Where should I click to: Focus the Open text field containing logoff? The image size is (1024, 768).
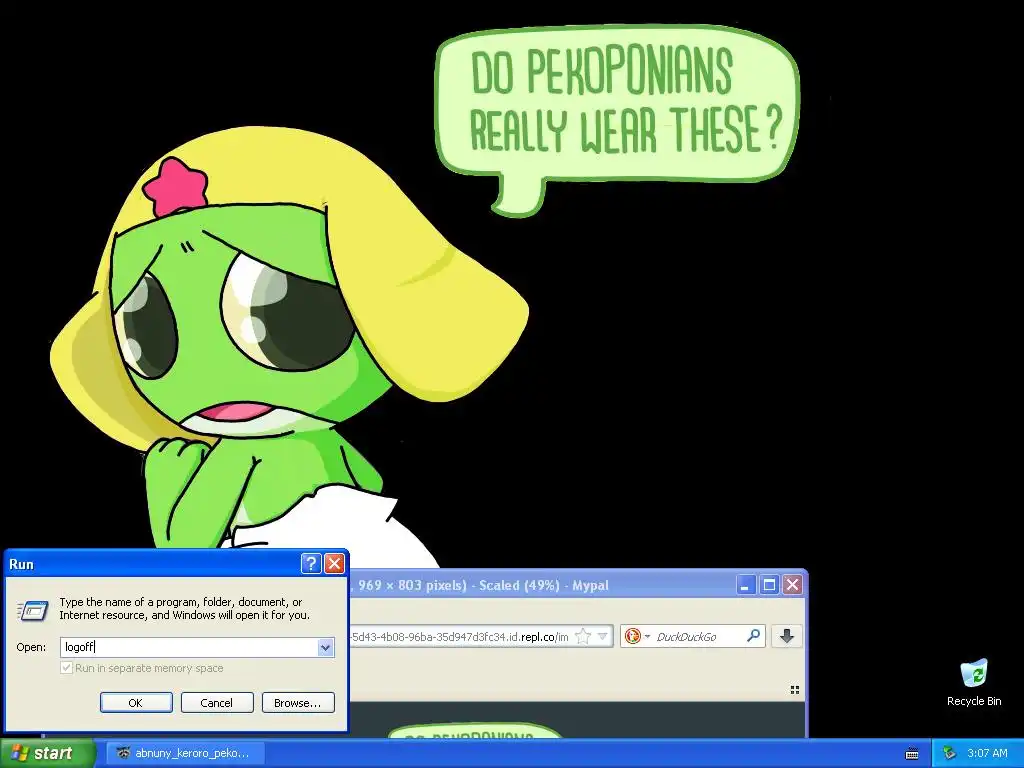pos(189,647)
